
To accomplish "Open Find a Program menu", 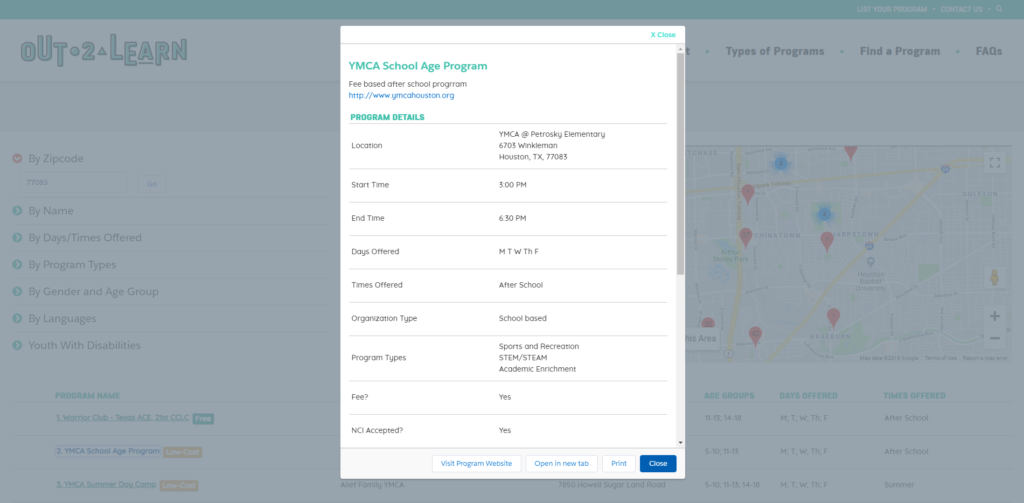I will point(900,52).
